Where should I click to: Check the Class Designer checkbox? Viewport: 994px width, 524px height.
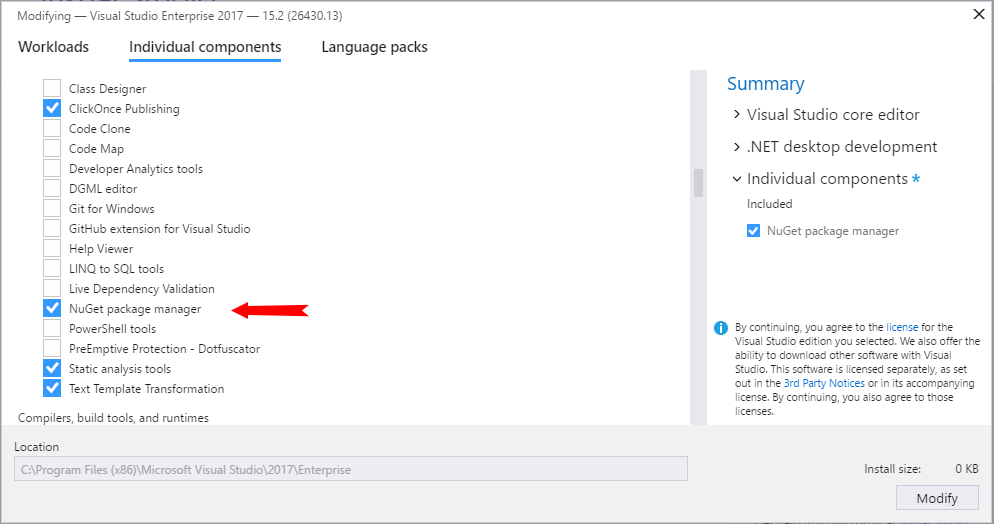point(52,88)
